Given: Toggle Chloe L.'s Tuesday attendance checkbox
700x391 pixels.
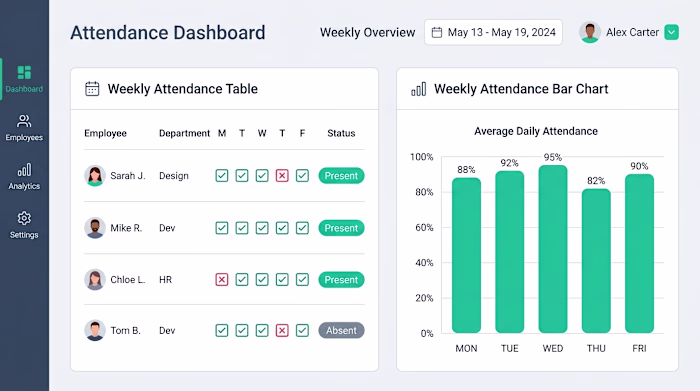Looking at the screenshot, I should [242, 279].
